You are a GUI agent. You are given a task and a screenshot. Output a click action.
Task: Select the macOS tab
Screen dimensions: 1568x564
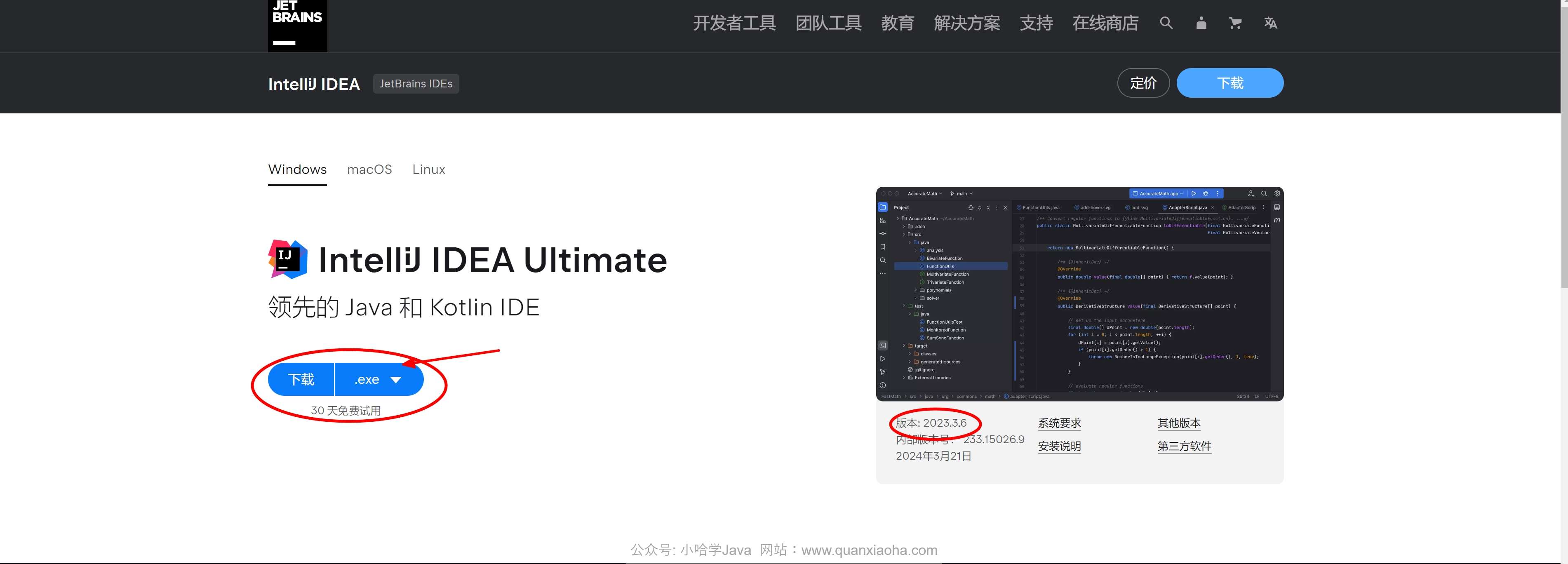point(369,170)
